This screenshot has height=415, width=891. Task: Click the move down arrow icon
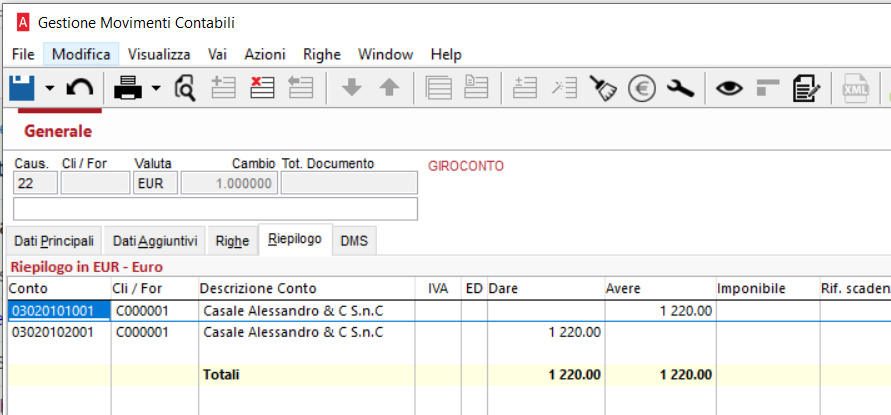tap(351, 88)
